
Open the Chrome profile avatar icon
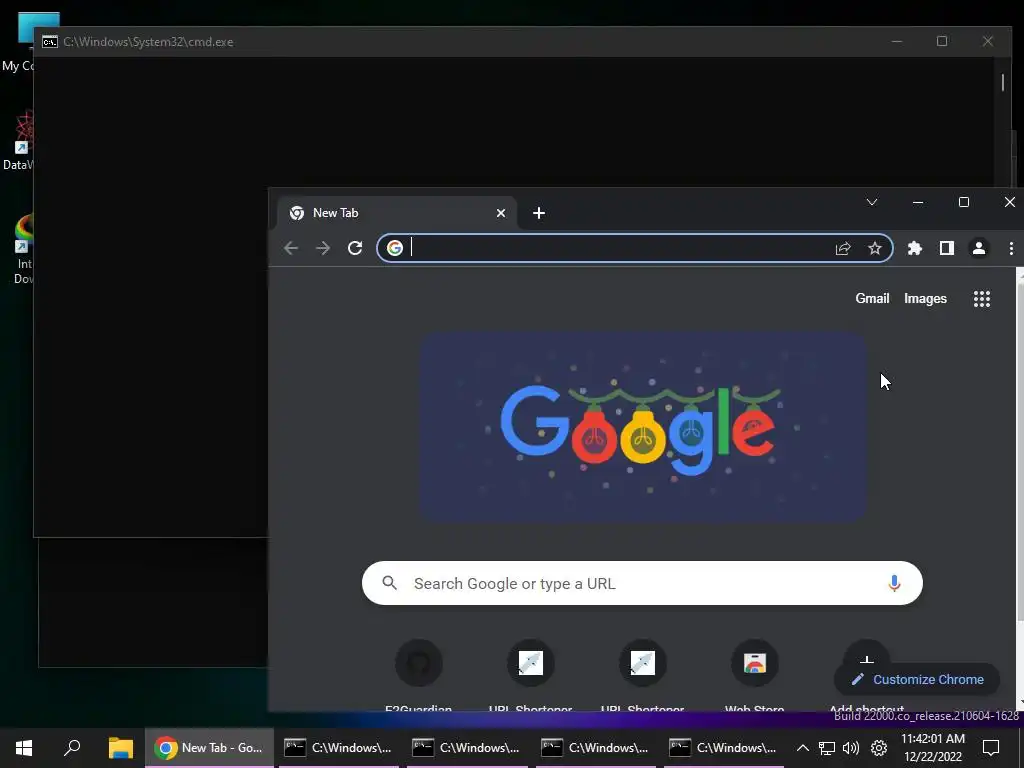[979, 248]
